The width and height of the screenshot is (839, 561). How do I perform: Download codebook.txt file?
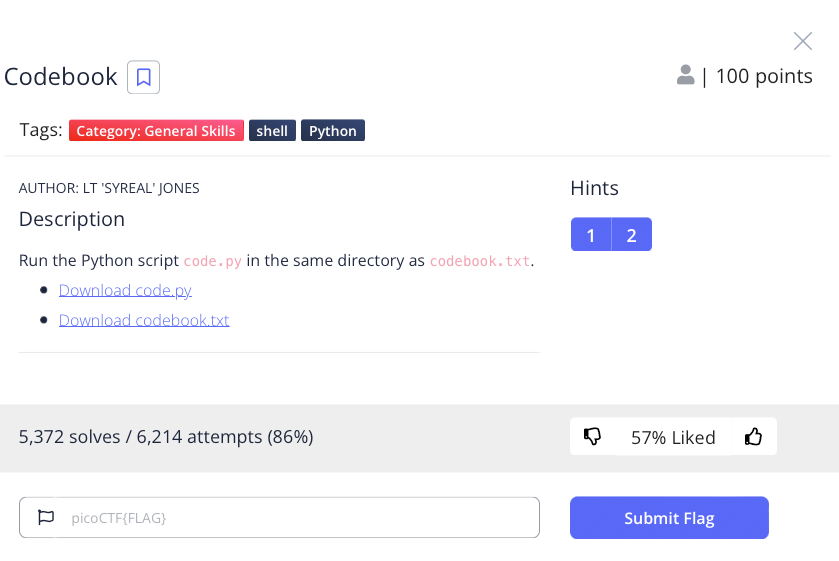[144, 320]
